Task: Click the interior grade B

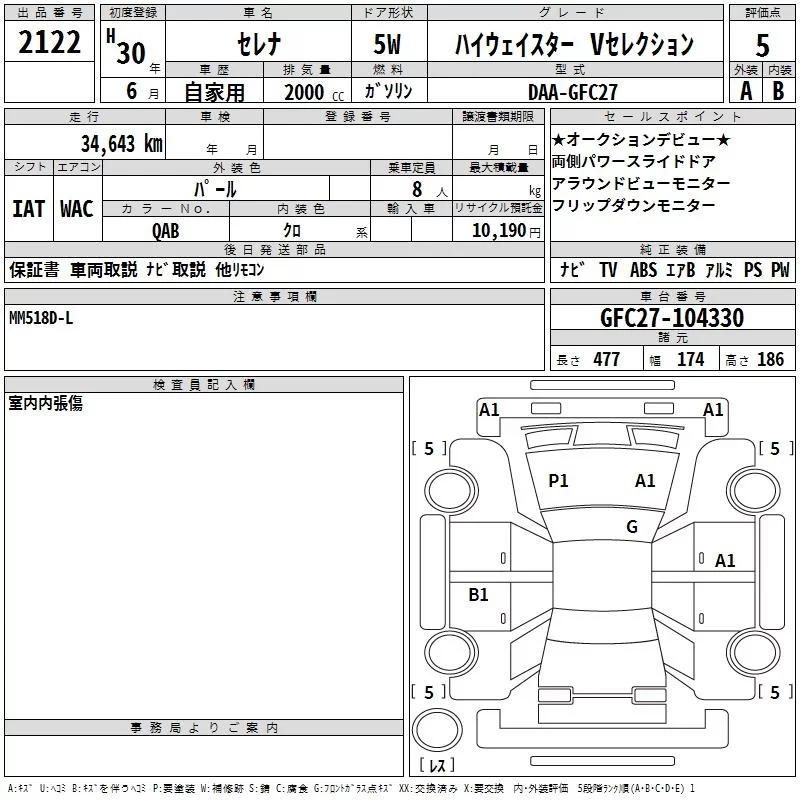Action: click(778, 91)
